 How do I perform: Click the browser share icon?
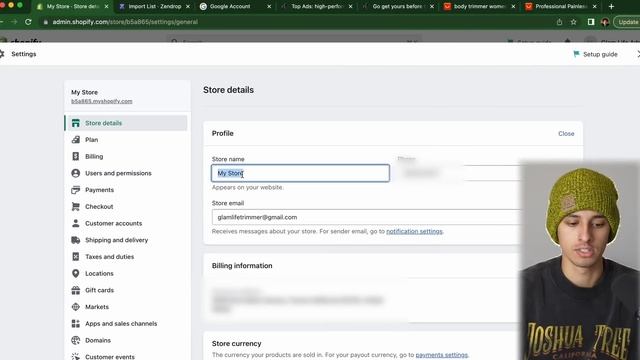click(559, 22)
